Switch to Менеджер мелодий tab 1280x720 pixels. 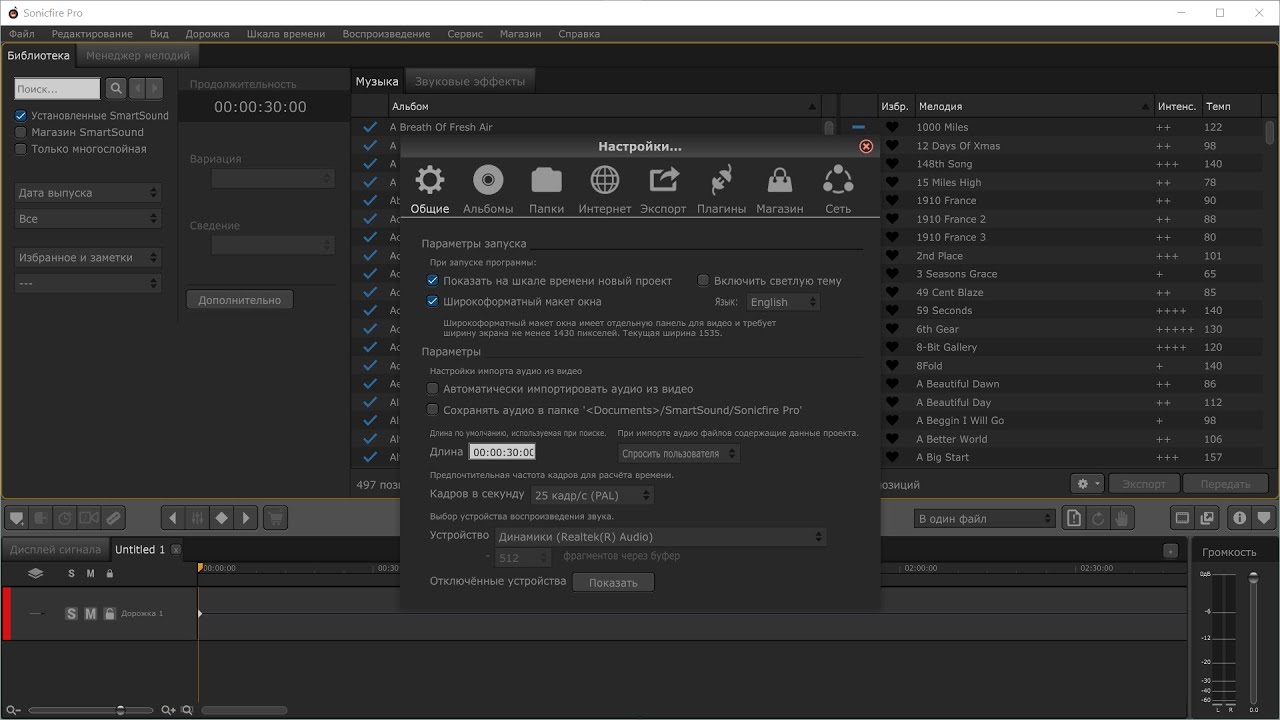coord(138,56)
